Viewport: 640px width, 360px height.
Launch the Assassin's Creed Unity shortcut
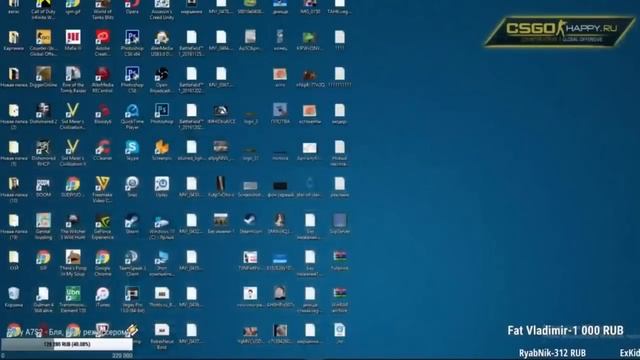point(162,9)
